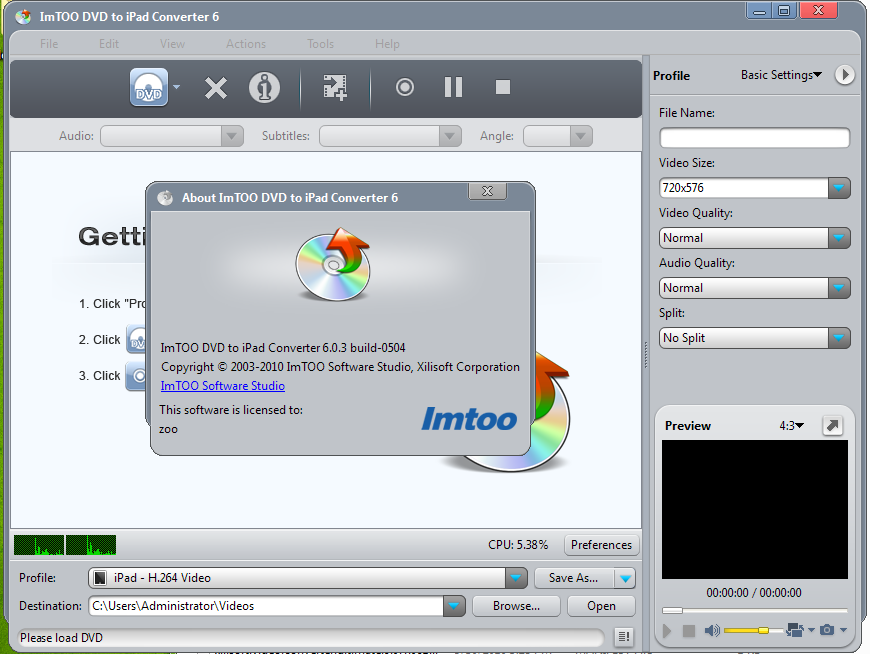Open the Help menu

click(x=387, y=44)
